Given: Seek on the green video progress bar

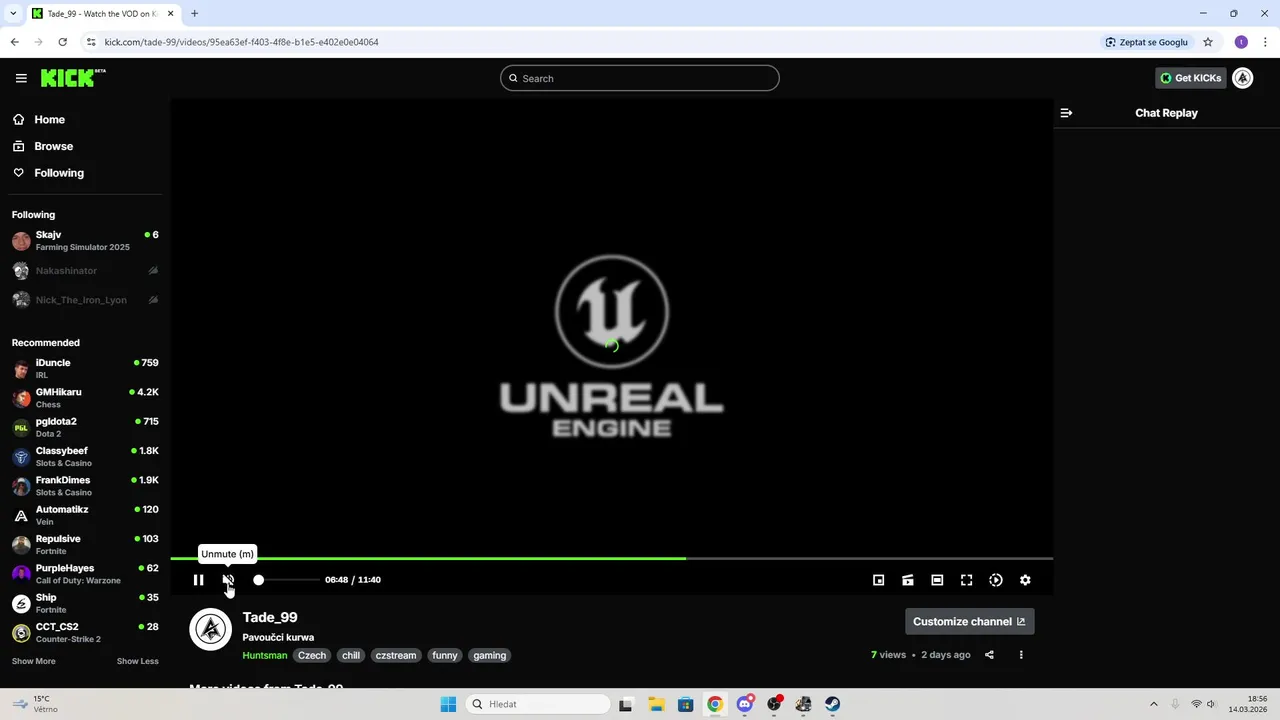Looking at the screenshot, I should (611, 558).
